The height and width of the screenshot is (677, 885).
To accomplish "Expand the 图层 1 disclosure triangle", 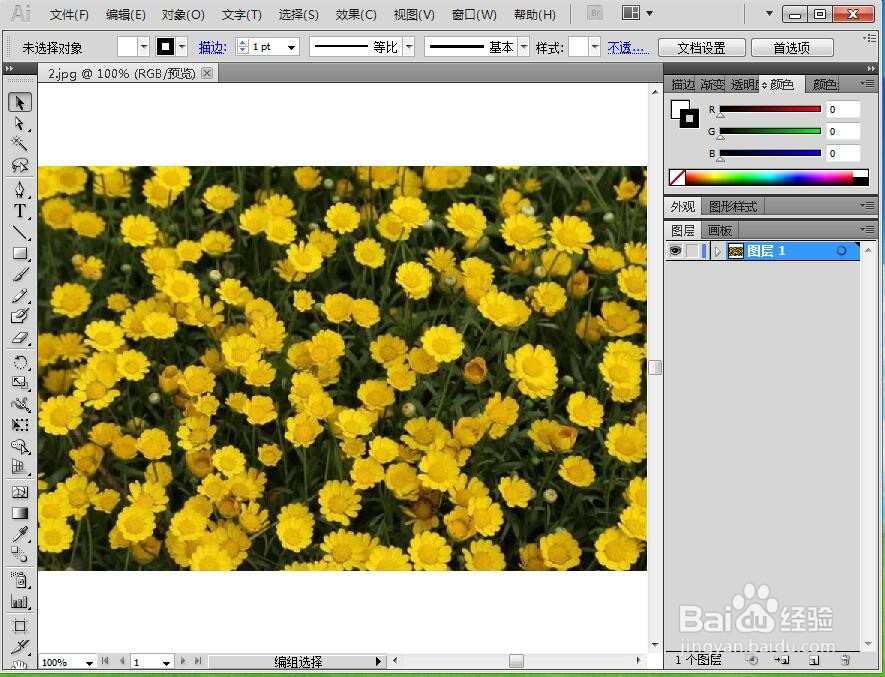I will tap(717, 251).
